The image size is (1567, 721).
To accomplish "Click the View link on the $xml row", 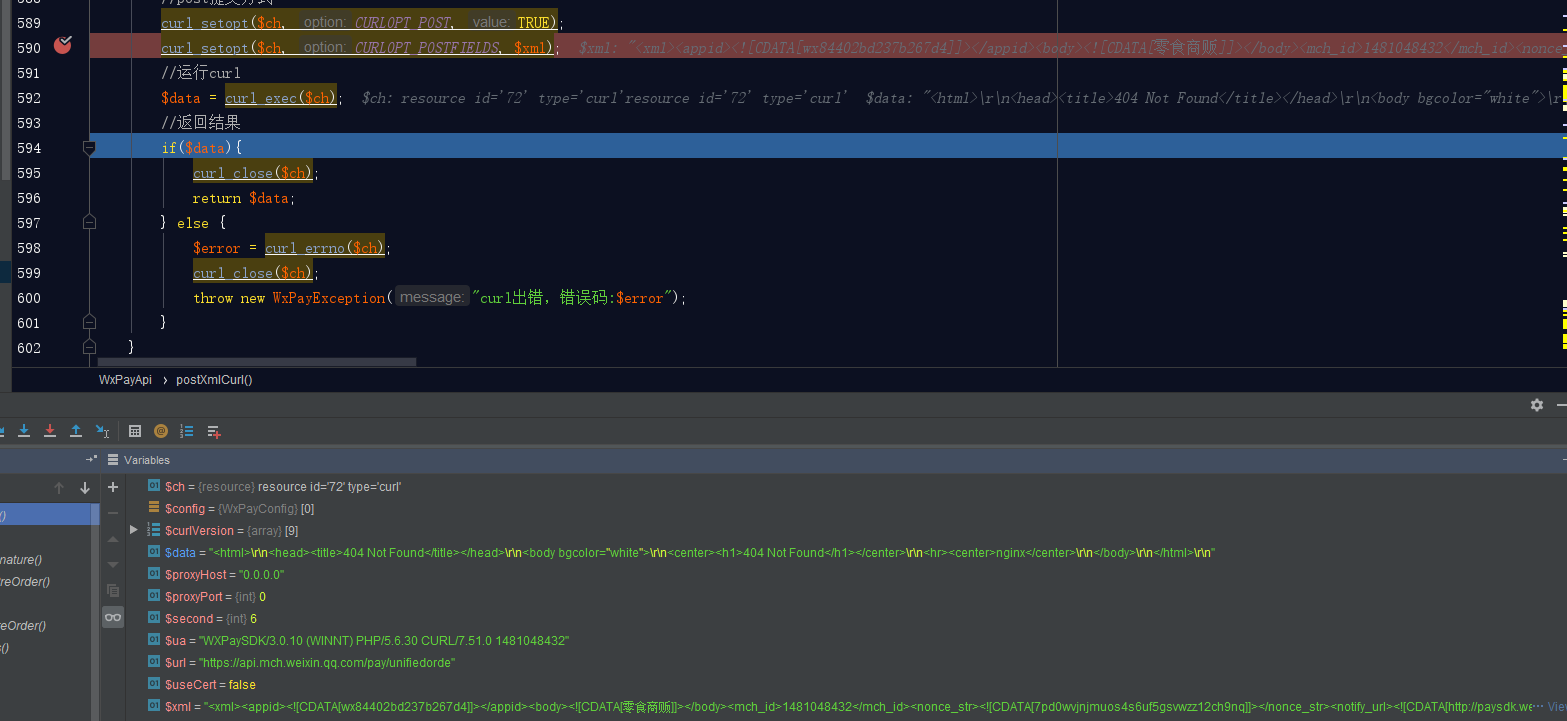I will point(1557,706).
